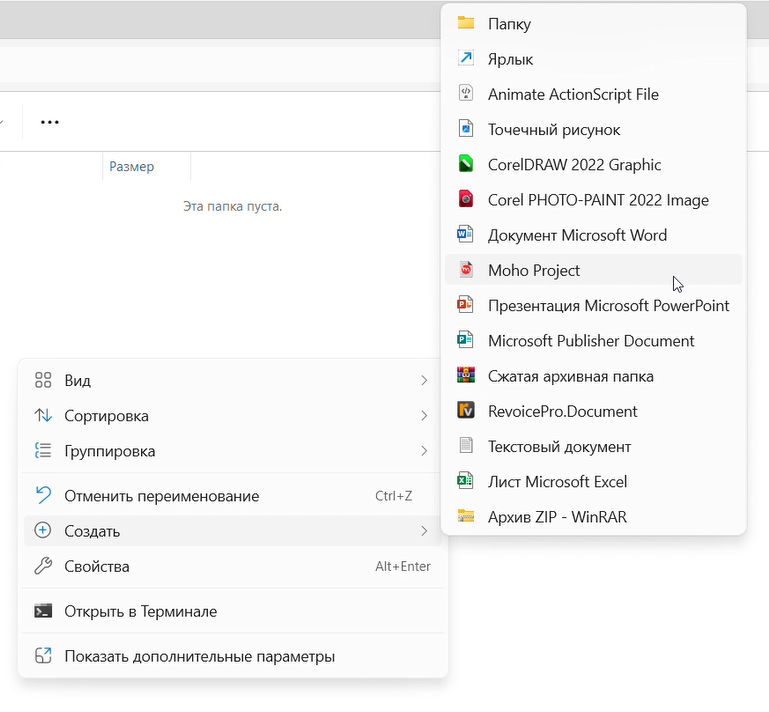
Task: Expand the Вид submenu chevron
Action: click(x=424, y=381)
